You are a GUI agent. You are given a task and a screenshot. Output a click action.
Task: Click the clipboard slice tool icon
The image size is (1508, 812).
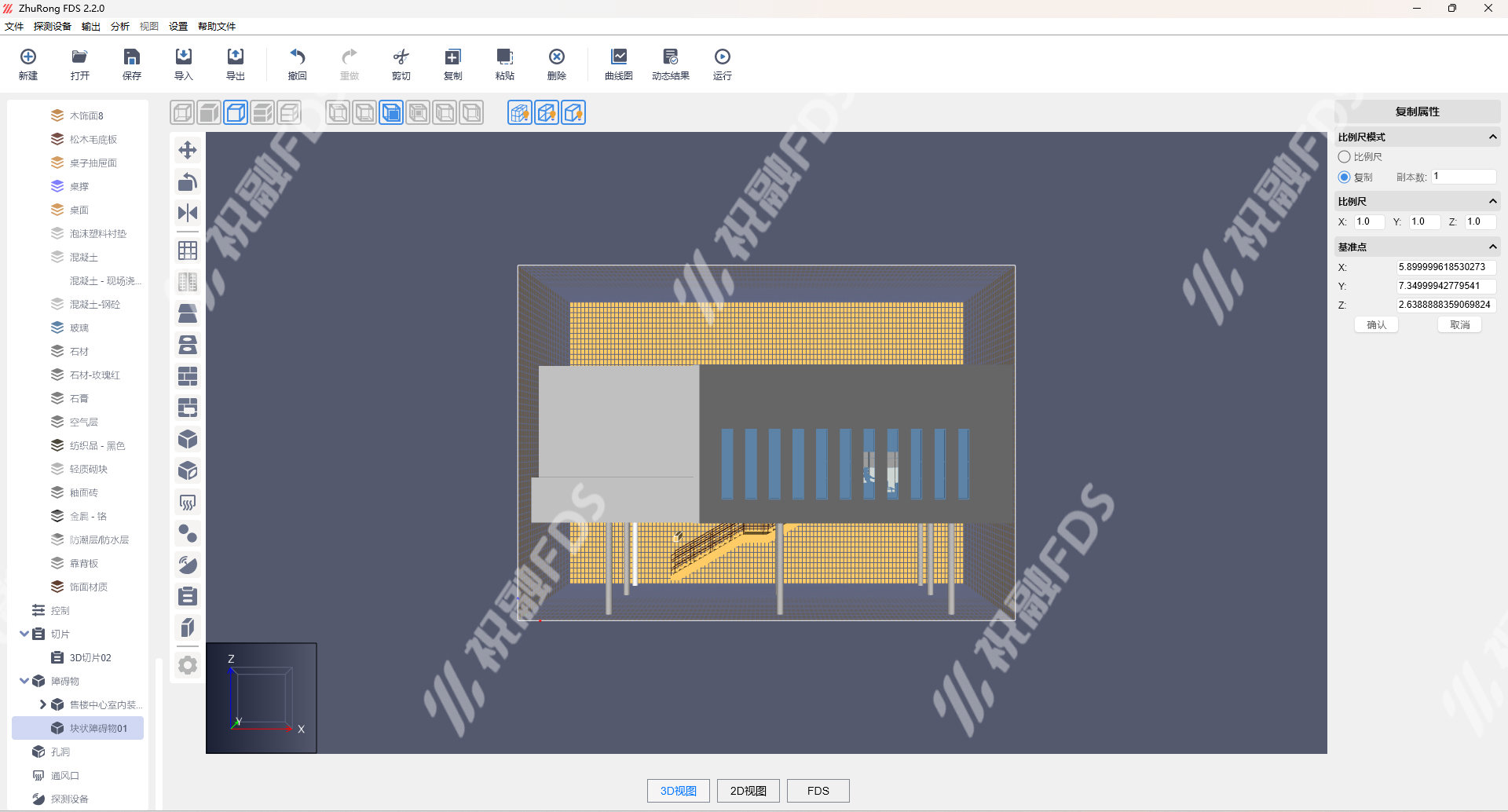tap(188, 596)
